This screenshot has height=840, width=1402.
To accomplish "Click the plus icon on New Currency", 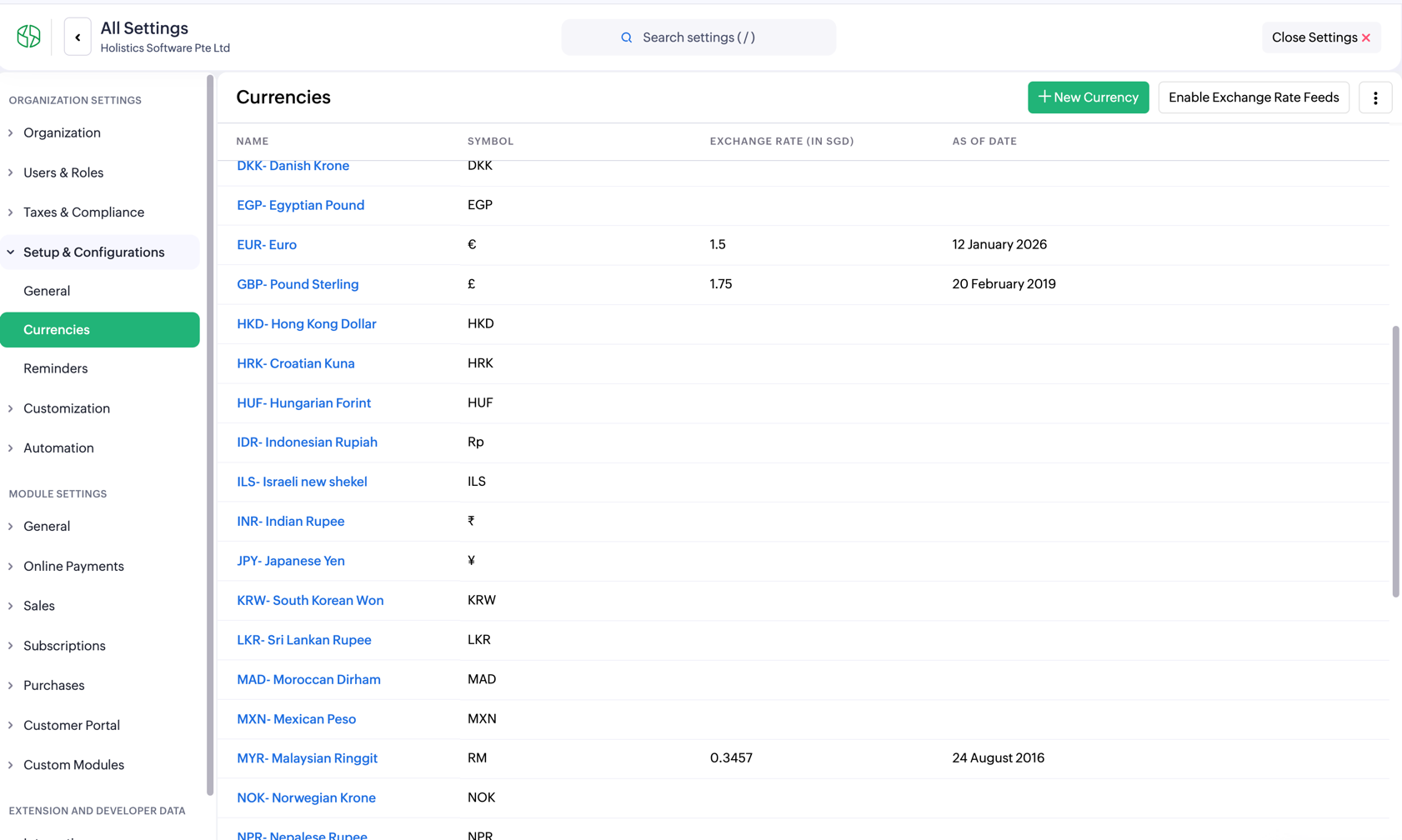I will [1044, 97].
